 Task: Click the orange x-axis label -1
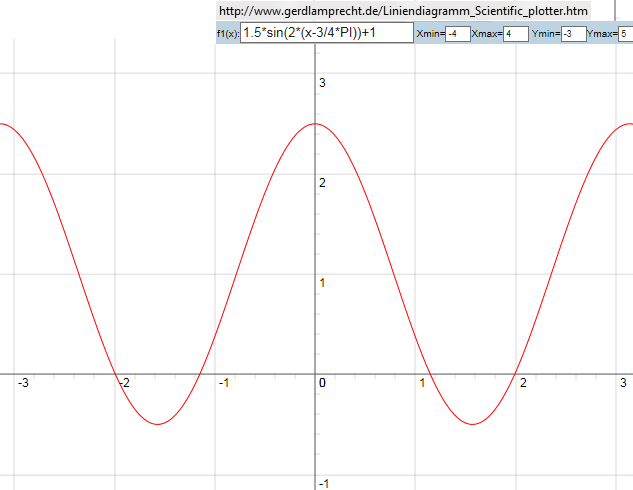click(x=225, y=383)
